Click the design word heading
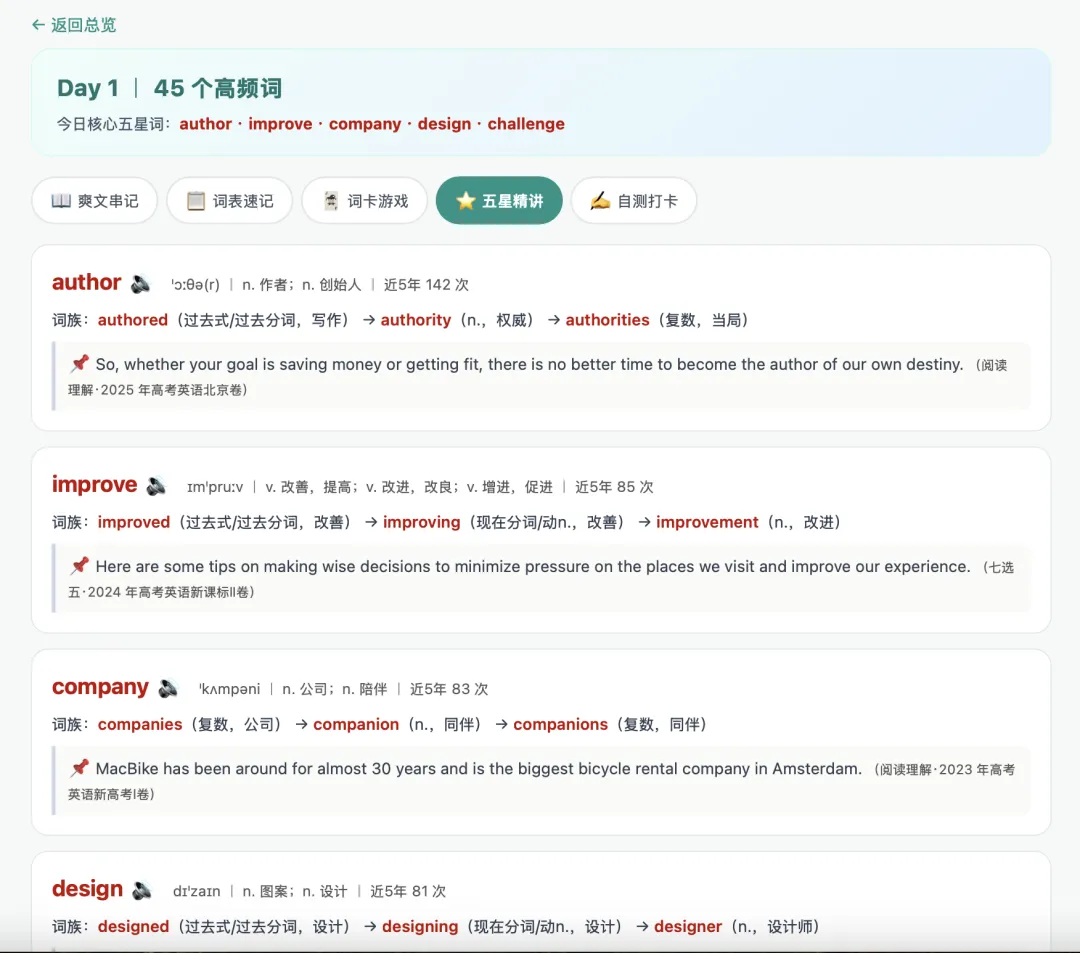The width and height of the screenshot is (1080, 953). point(87,889)
